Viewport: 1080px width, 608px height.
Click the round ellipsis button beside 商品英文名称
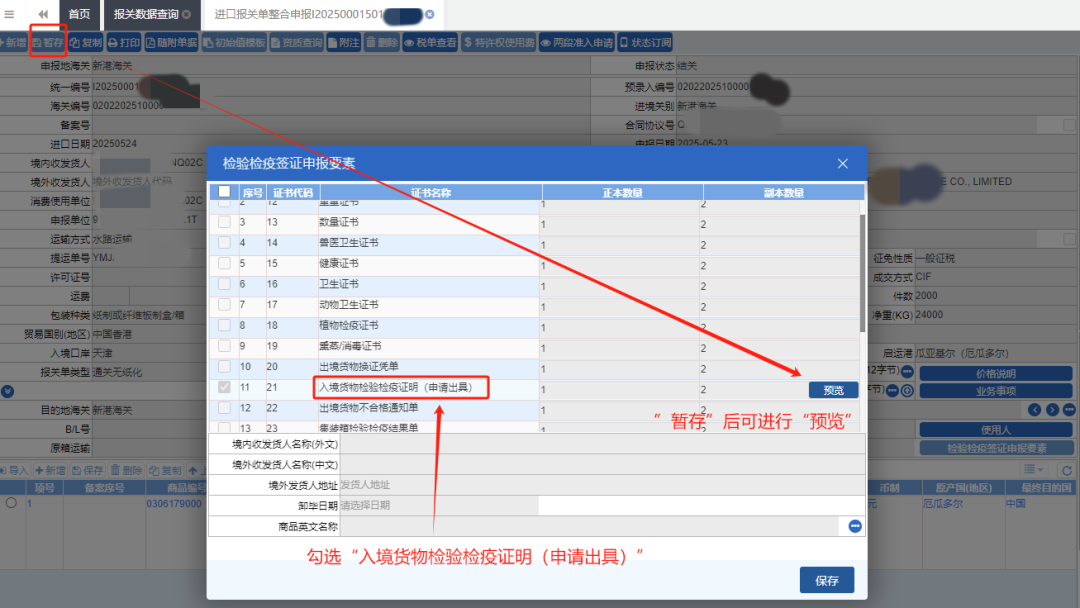[x=855, y=526]
